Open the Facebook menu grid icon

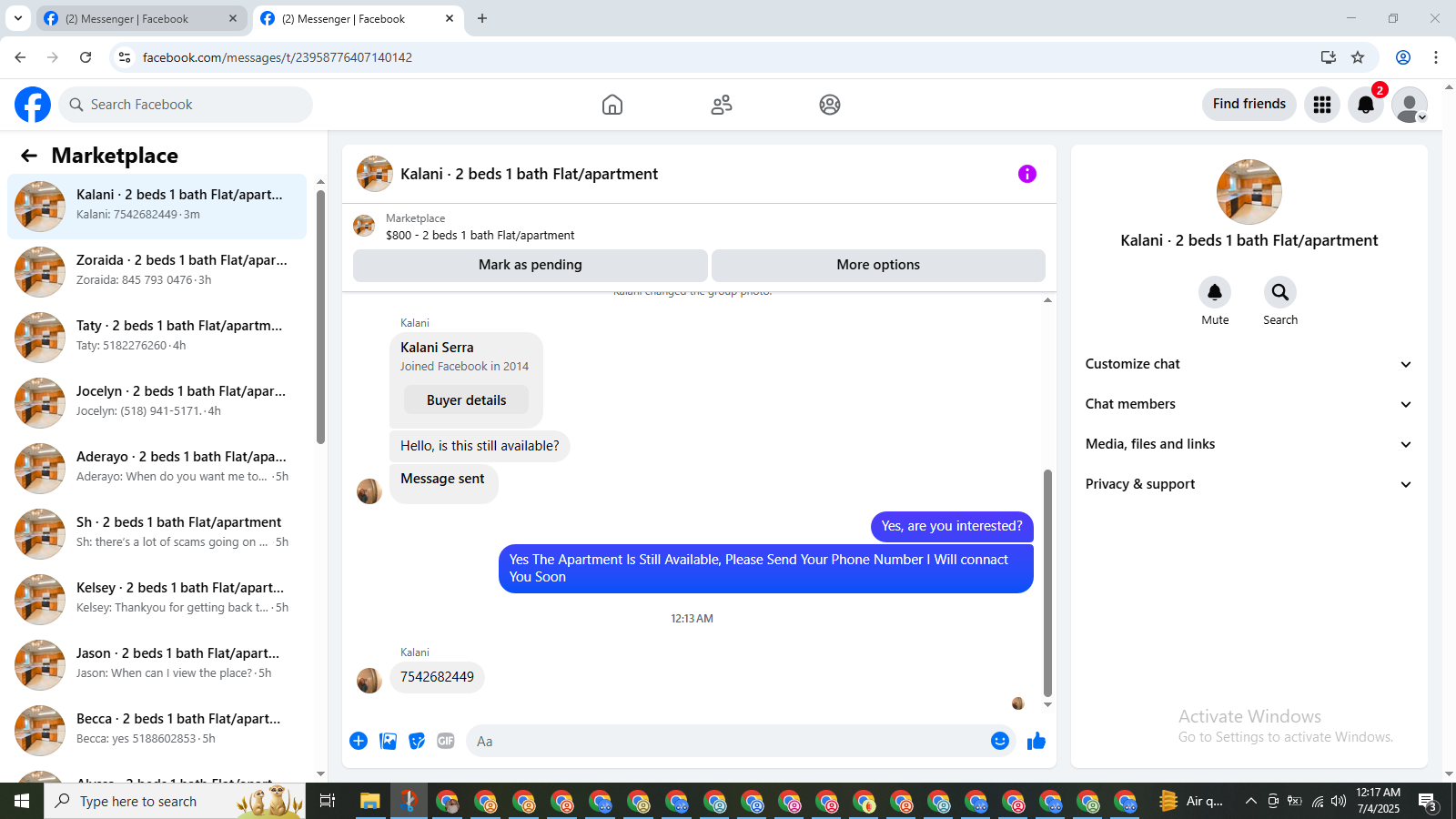click(1322, 105)
